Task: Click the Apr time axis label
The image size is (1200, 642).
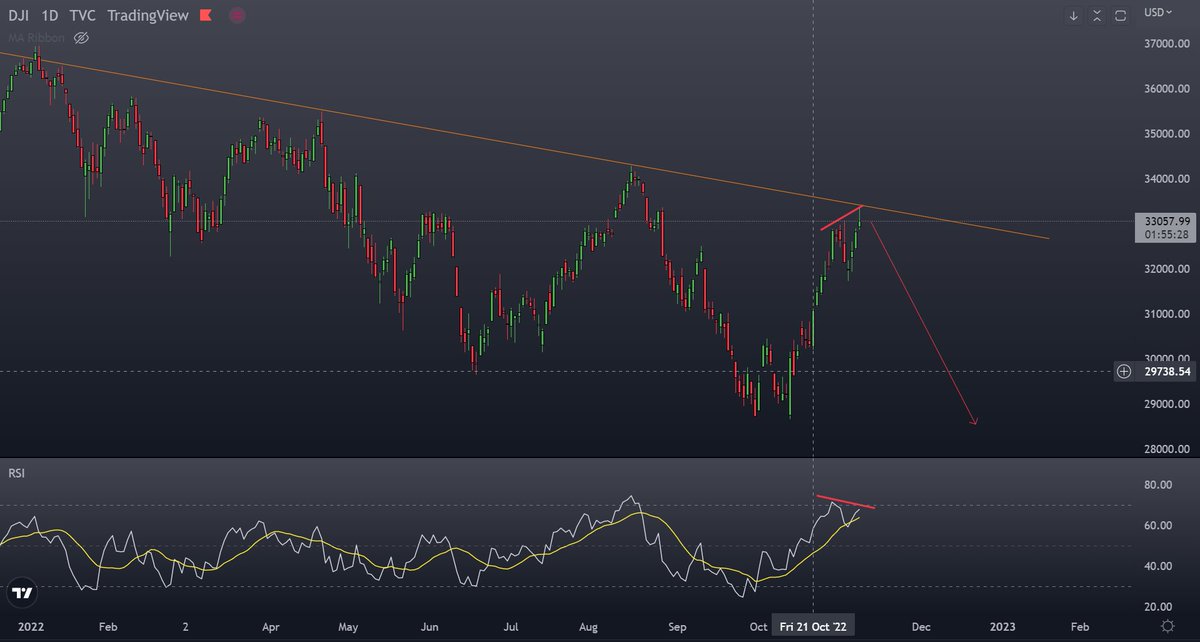Action: [270, 626]
